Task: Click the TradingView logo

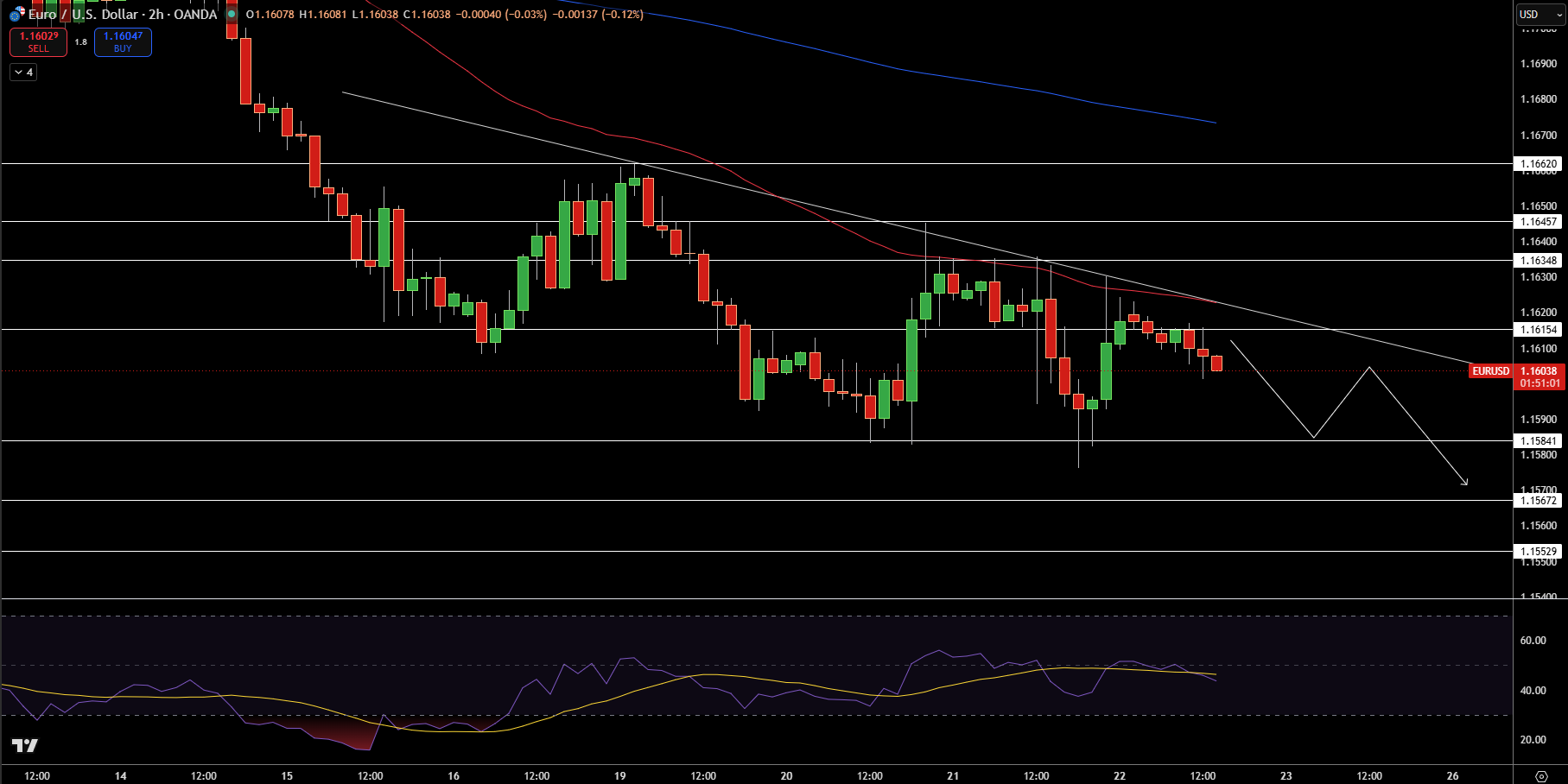Action: click(x=24, y=745)
